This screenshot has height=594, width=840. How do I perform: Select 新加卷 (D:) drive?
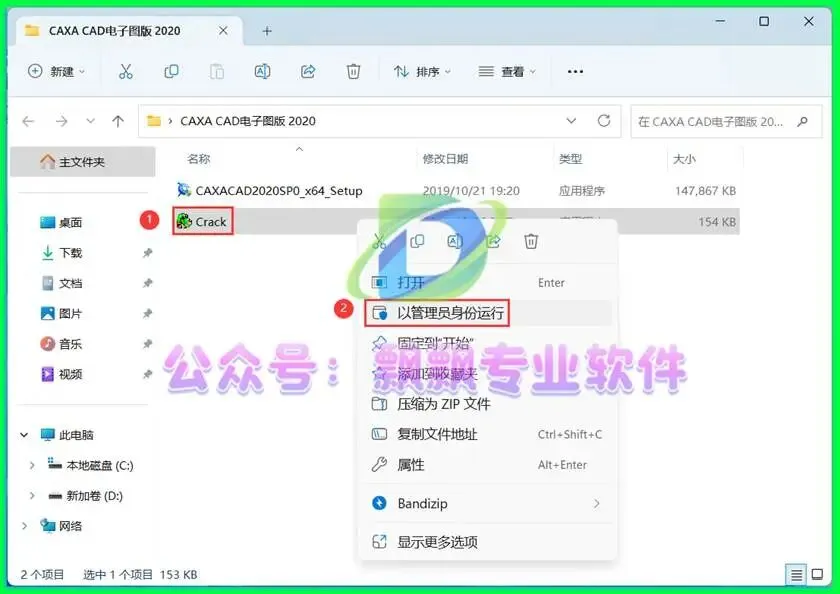tap(94, 496)
